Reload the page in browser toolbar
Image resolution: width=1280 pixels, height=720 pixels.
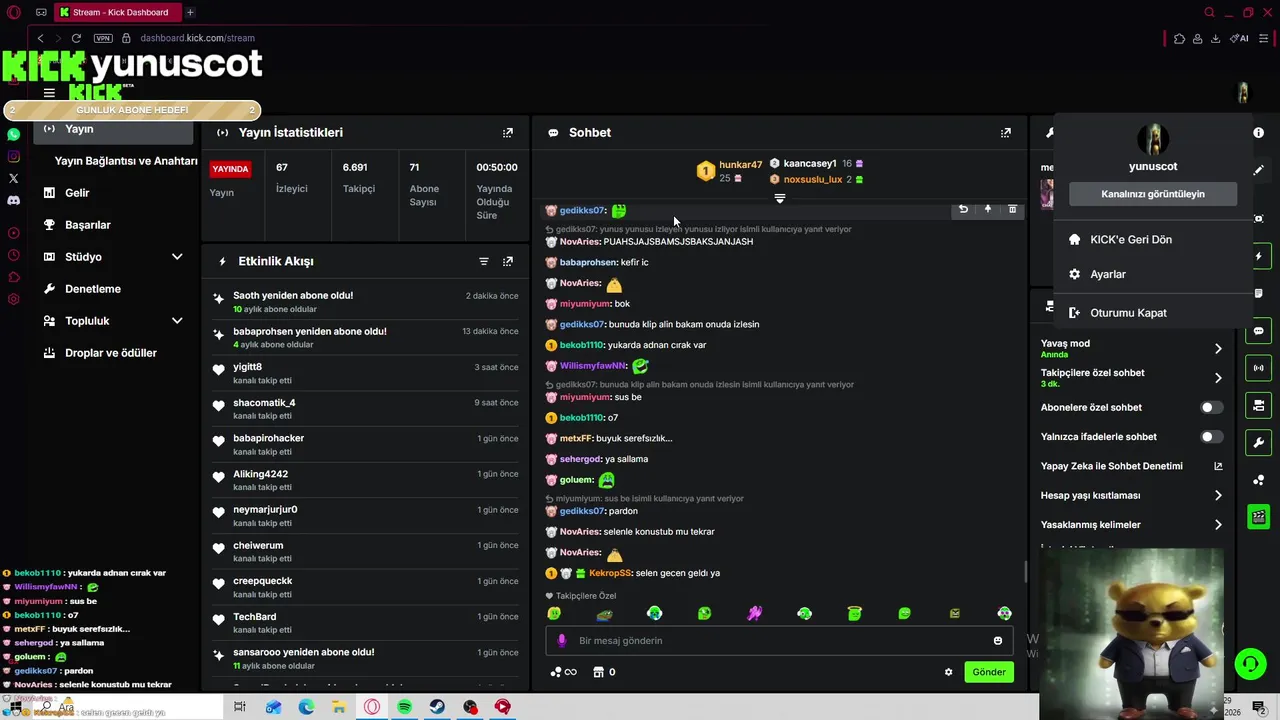point(76,38)
